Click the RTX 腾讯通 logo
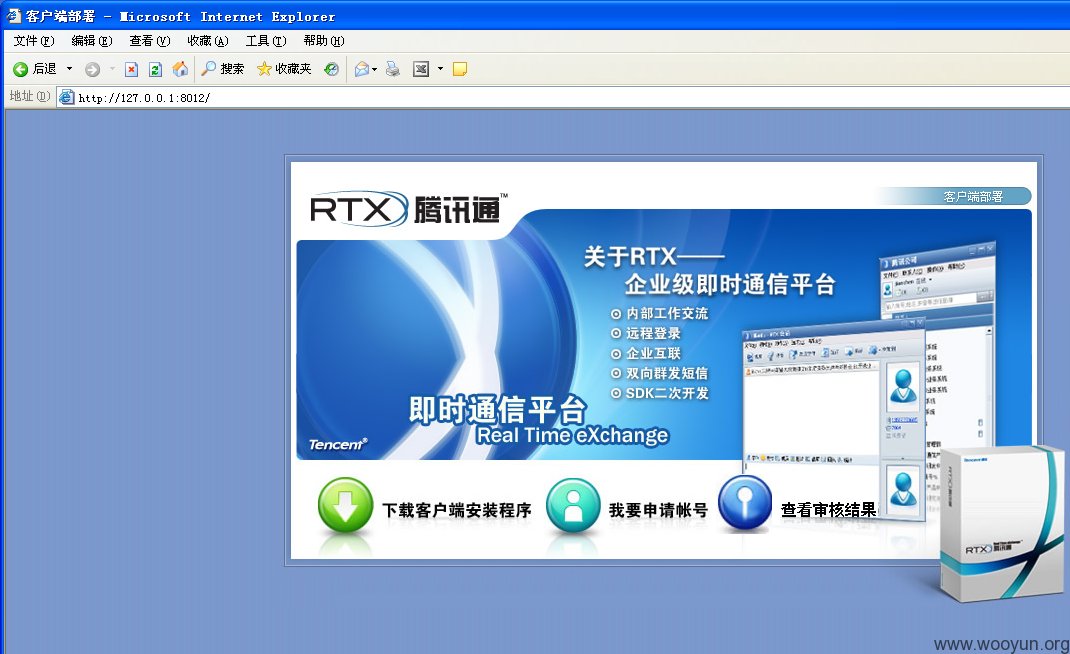Viewport: 1070px width, 654px height. pos(409,208)
